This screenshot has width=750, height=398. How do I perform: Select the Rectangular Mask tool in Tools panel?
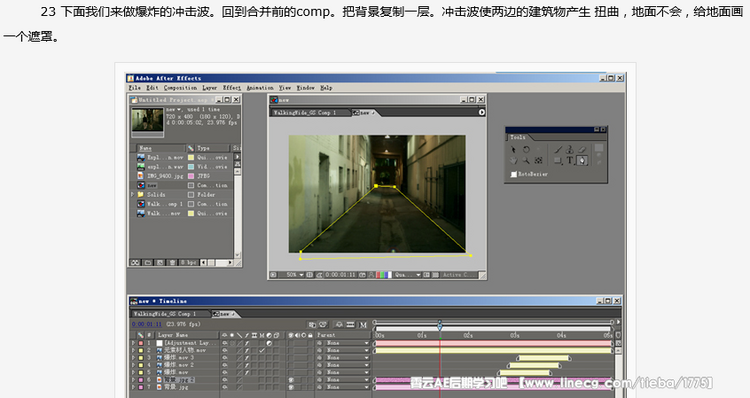tap(558, 161)
